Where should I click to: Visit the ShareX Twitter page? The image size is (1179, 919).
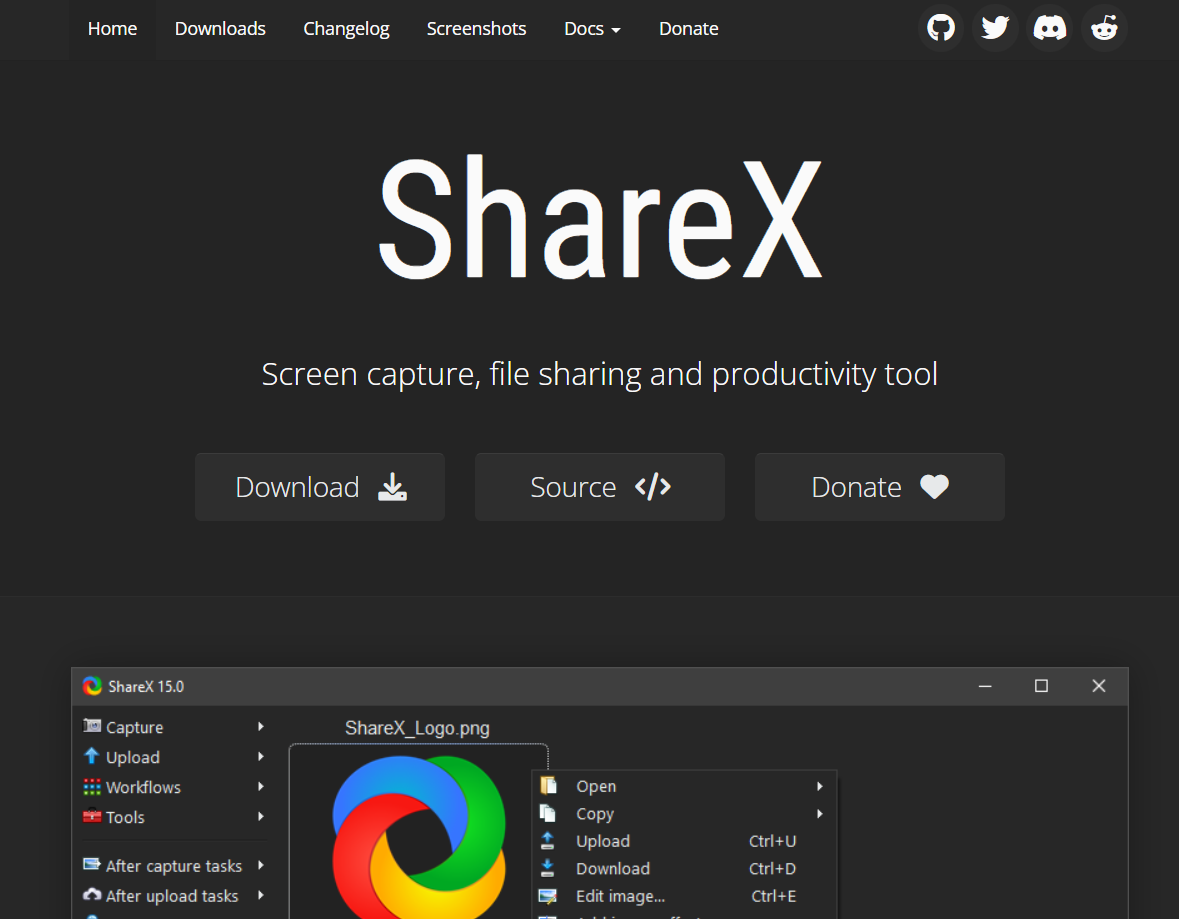[x=995, y=28]
